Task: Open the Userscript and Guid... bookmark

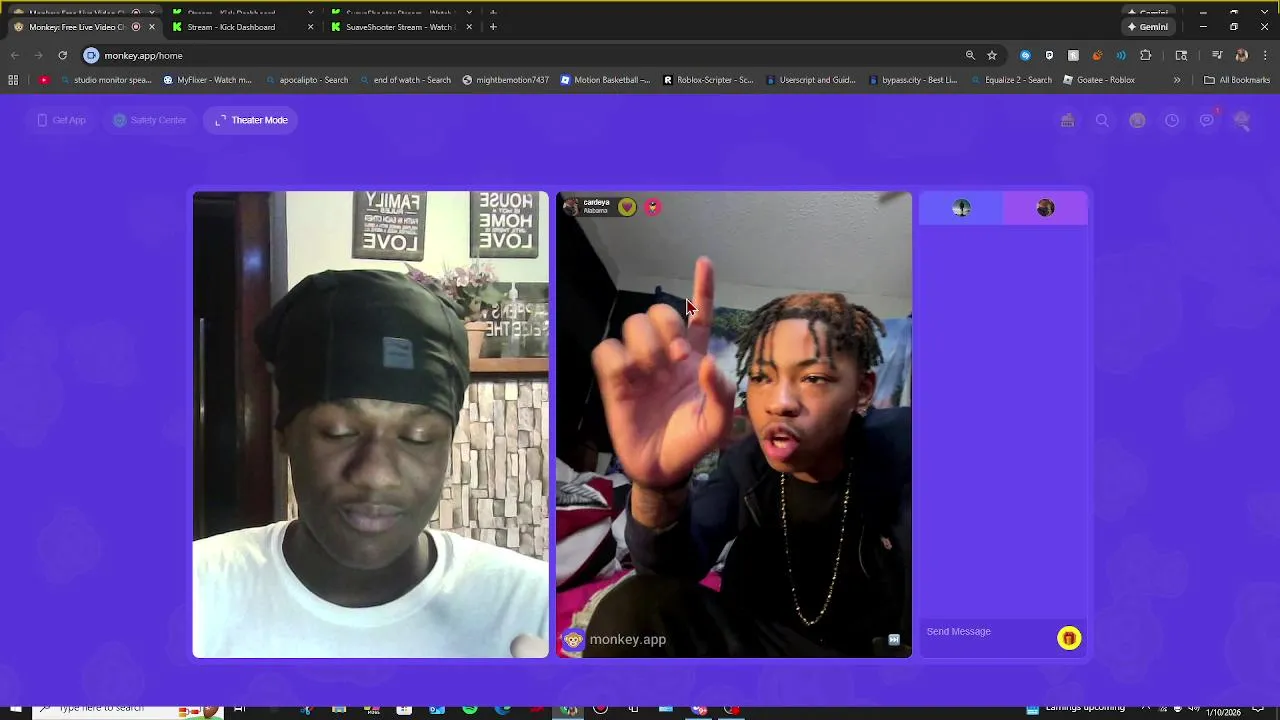Action: pyautogui.click(x=810, y=80)
